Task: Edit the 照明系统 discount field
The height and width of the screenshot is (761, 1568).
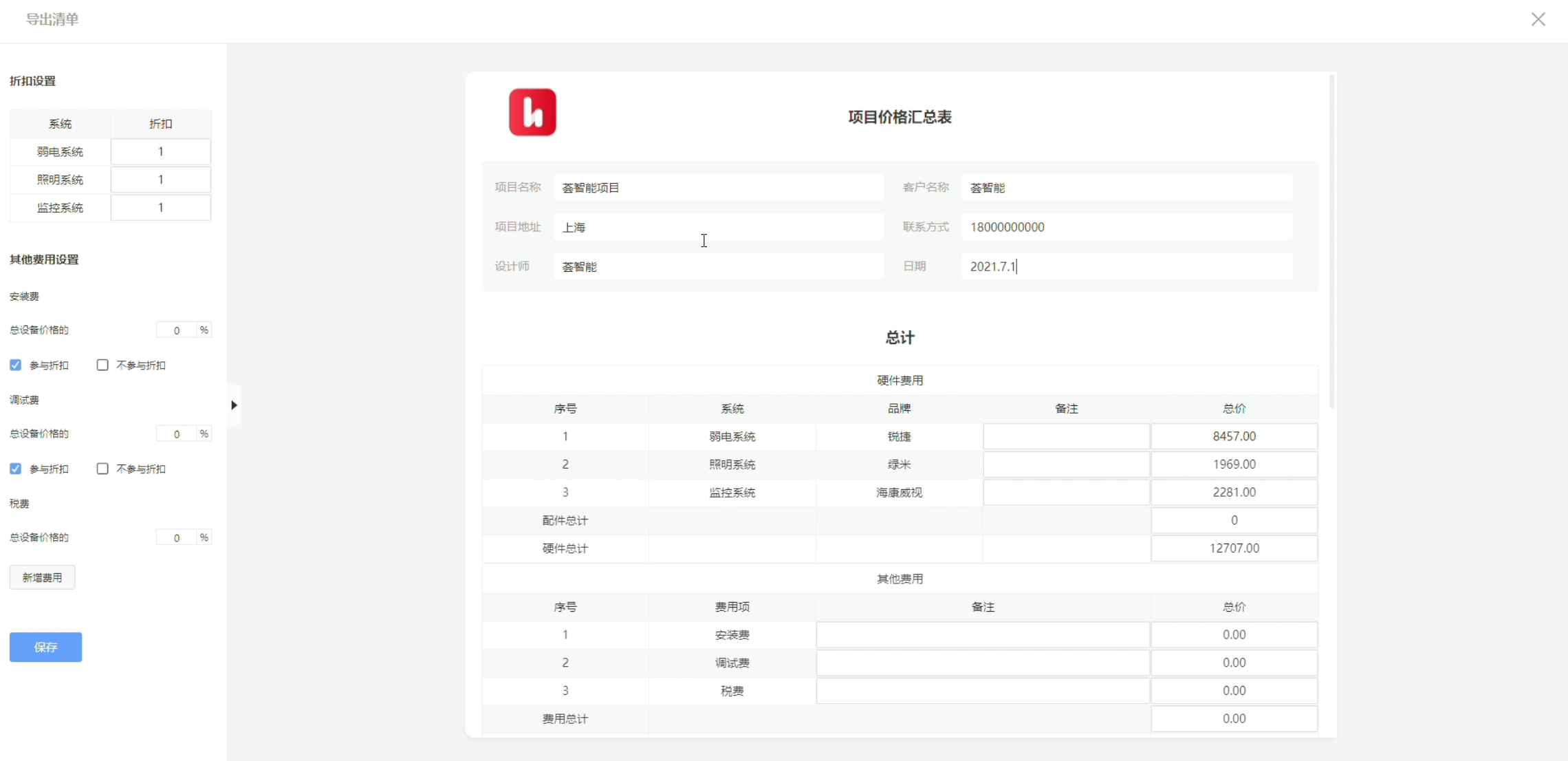Action: point(161,180)
